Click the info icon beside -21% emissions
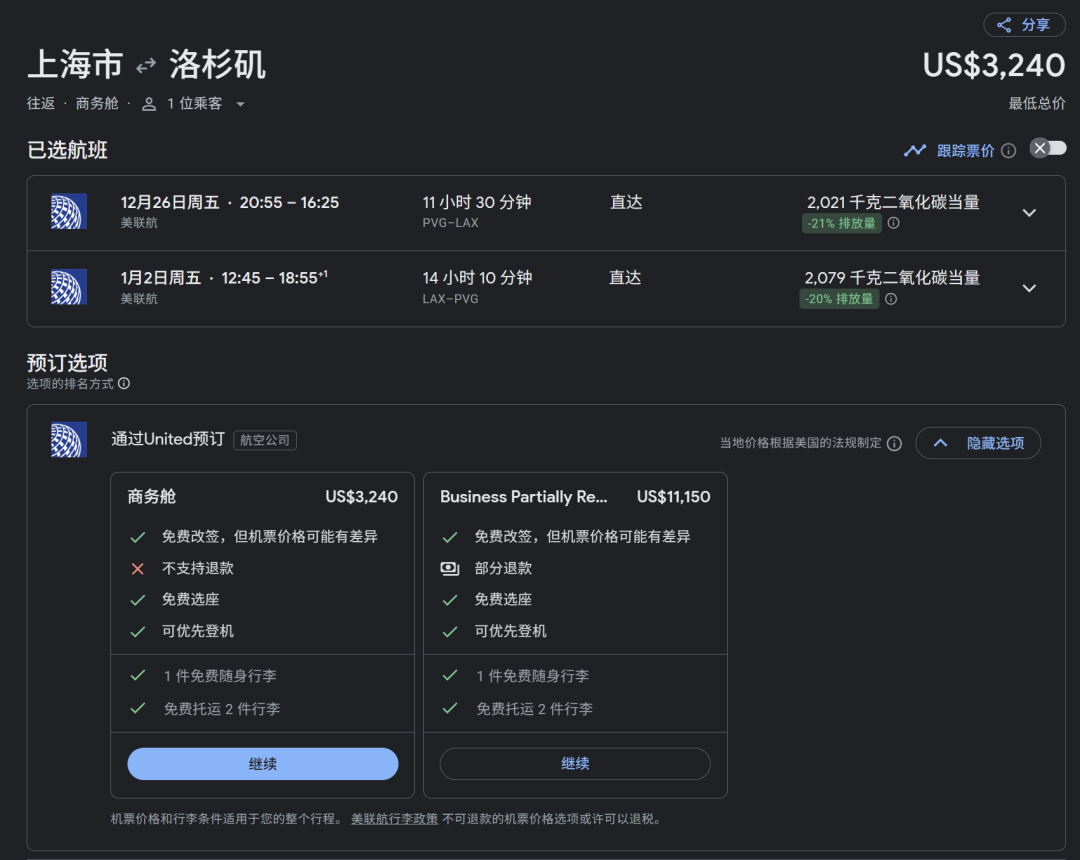The width and height of the screenshot is (1080, 860). tap(893, 224)
